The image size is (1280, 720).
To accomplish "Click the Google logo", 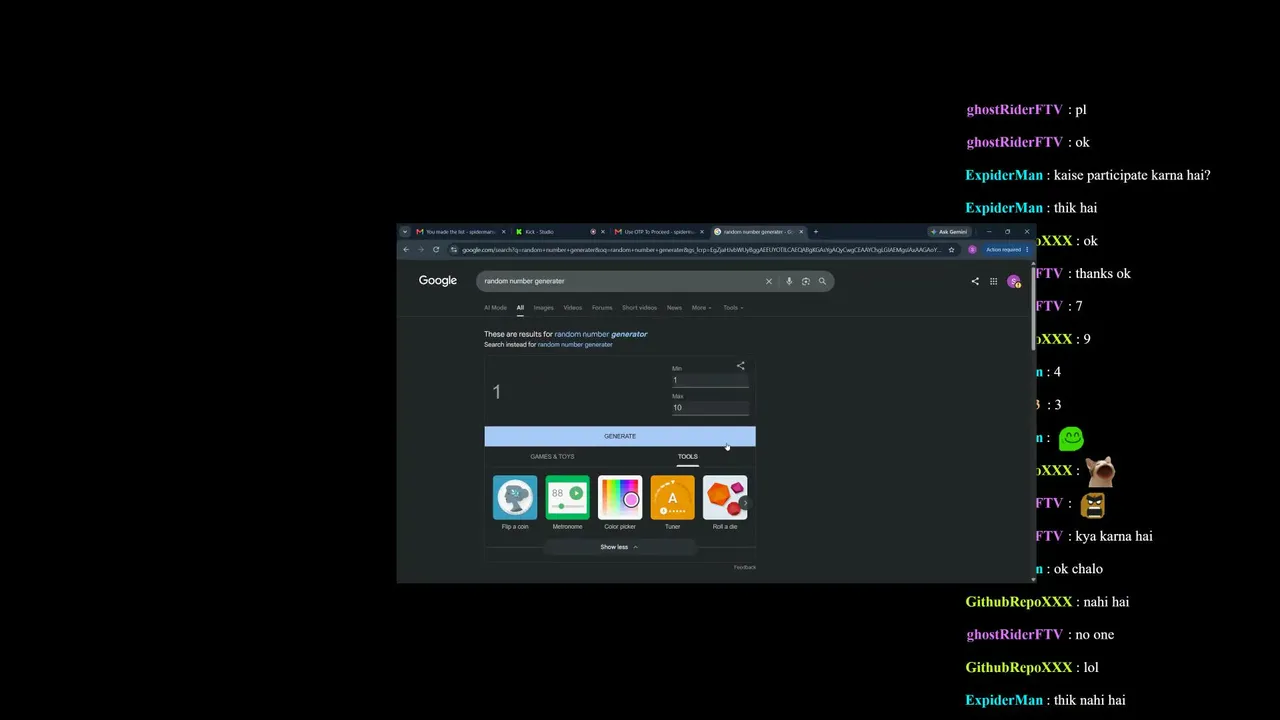I will click(438, 281).
